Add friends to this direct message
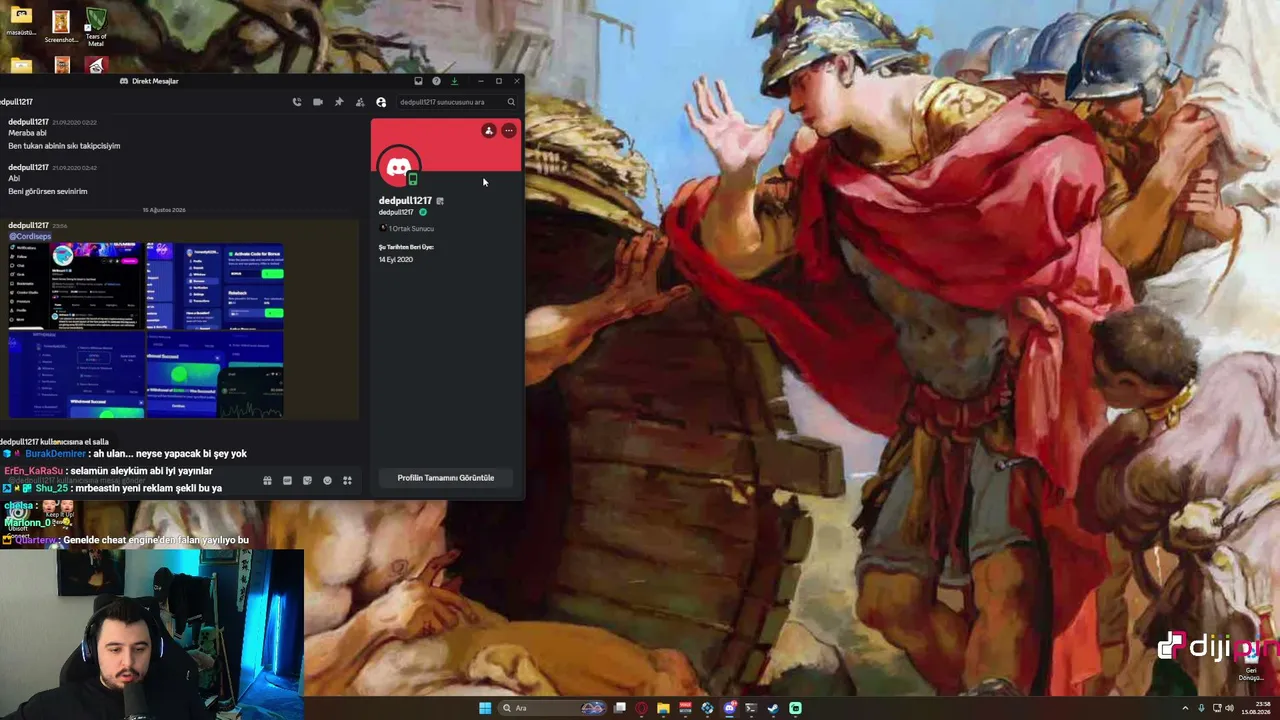The width and height of the screenshot is (1280, 720). pos(360,102)
